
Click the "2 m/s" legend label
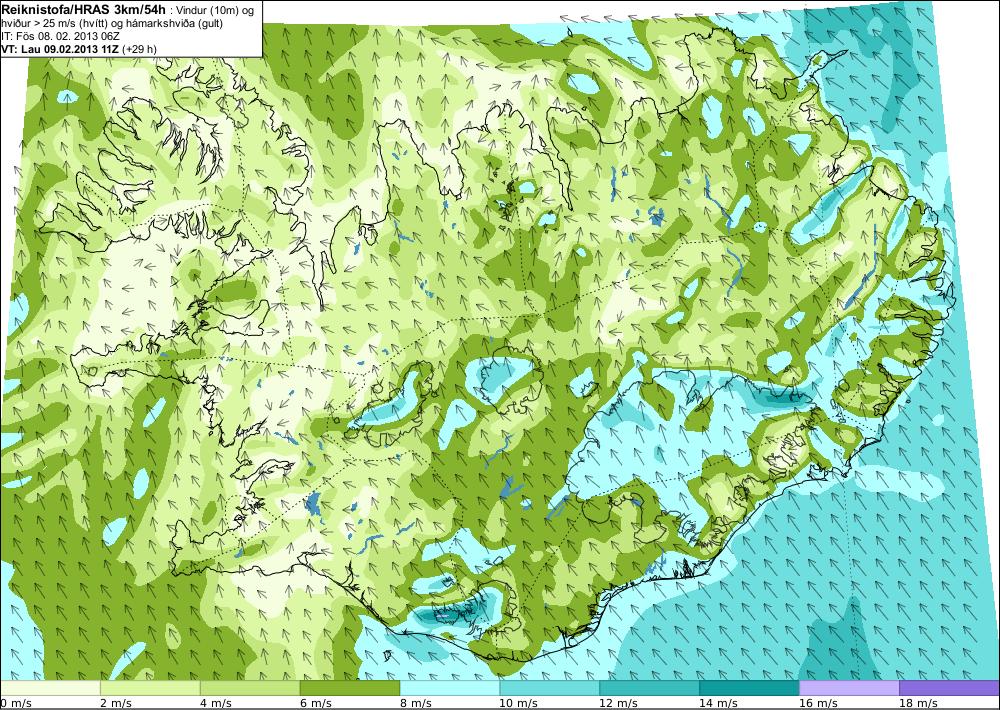tap(116, 703)
